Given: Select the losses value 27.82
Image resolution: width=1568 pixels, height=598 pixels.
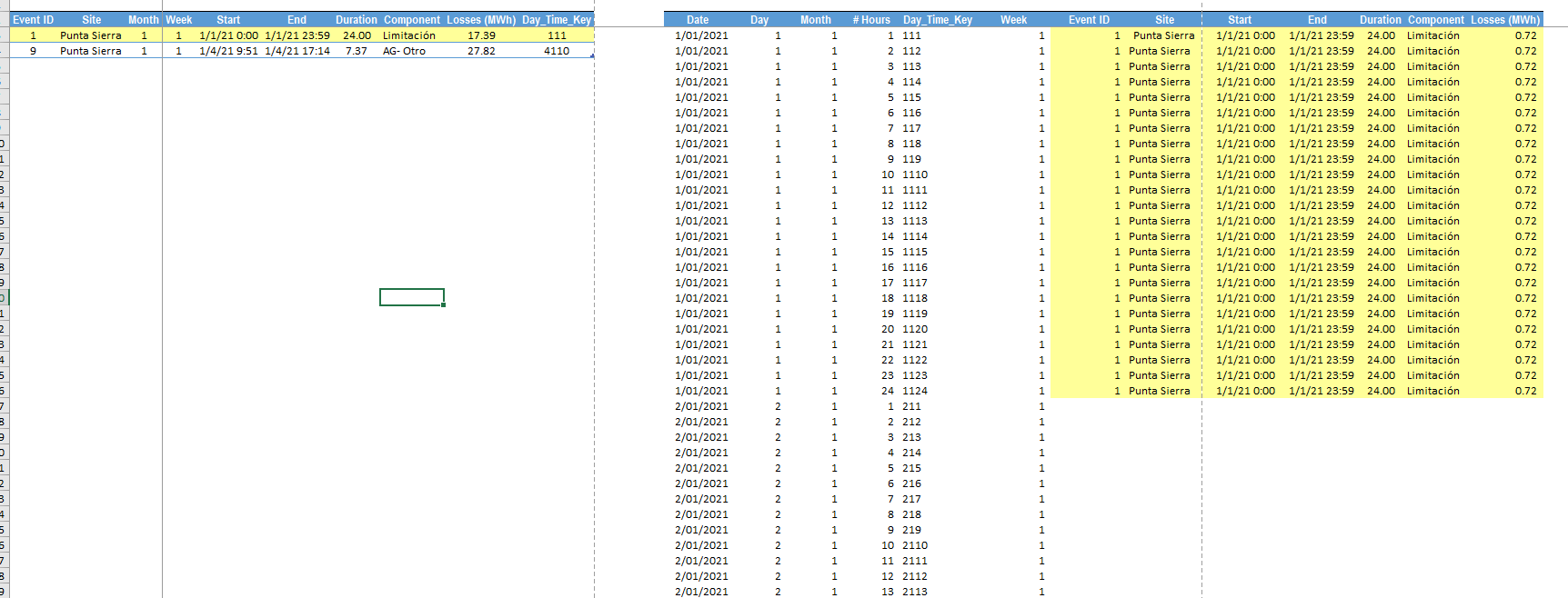Looking at the screenshot, I should (x=481, y=51).
